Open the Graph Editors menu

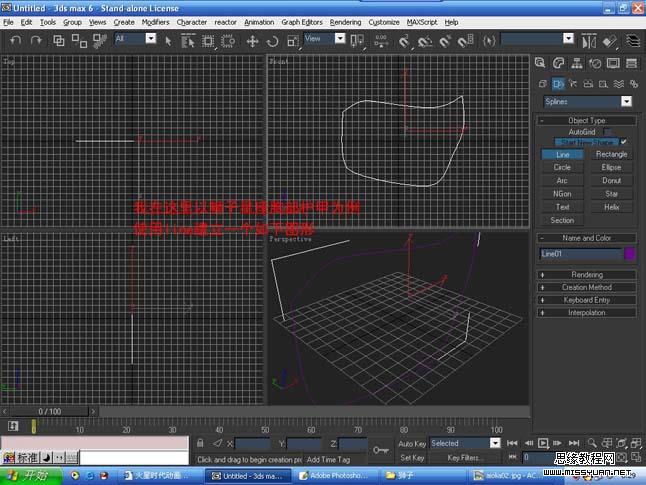click(302, 22)
